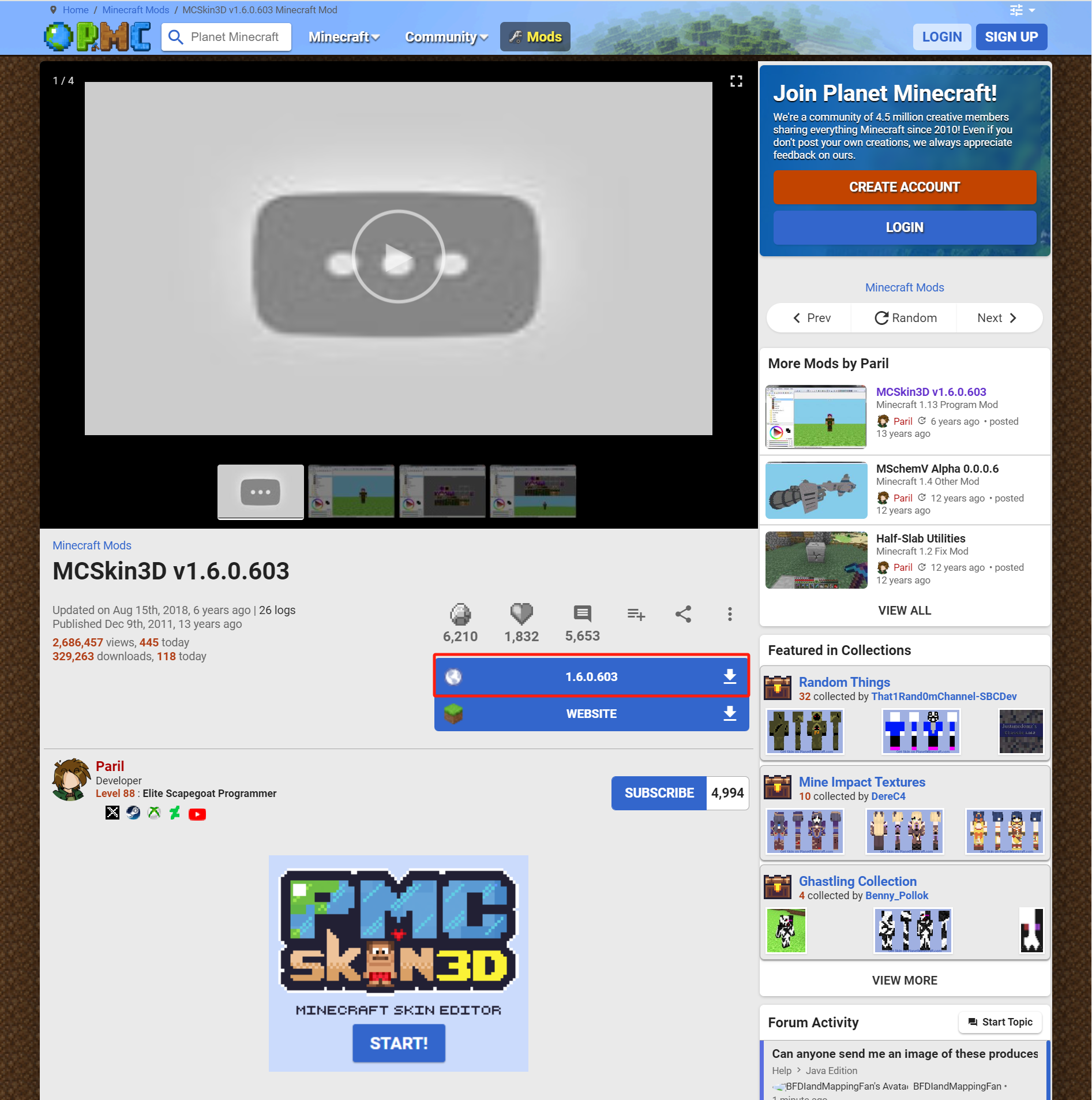Open the Half-Slab Utilities mod

click(x=920, y=538)
